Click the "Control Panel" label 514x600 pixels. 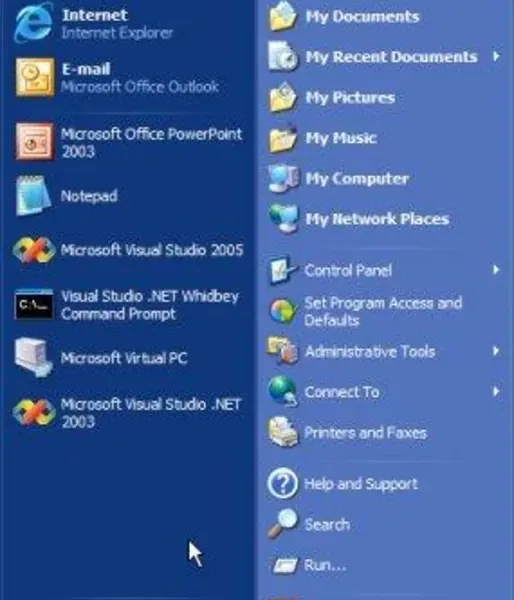pyautogui.click(x=348, y=271)
